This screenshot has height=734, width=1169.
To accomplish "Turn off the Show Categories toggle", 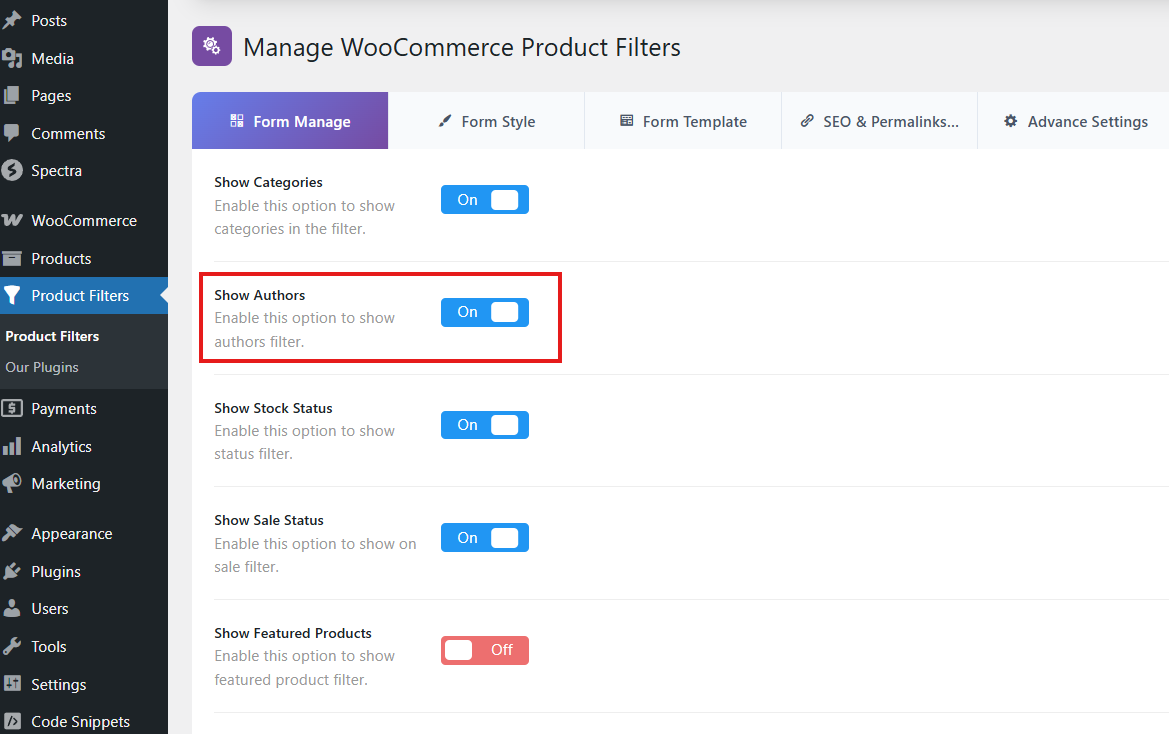I will pyautogui.click(x=485, y=200).
